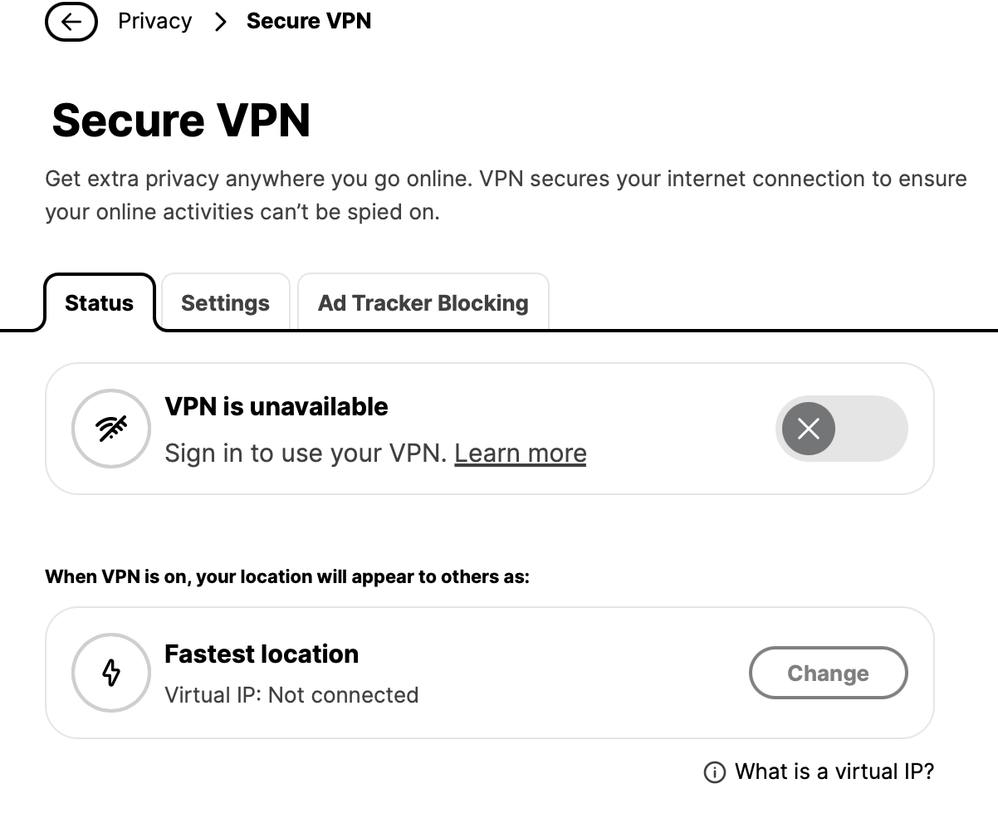Open the Ad Tracker Blocking tab
The height and width of the screenshot is (829, 998).
click(422, 302)
